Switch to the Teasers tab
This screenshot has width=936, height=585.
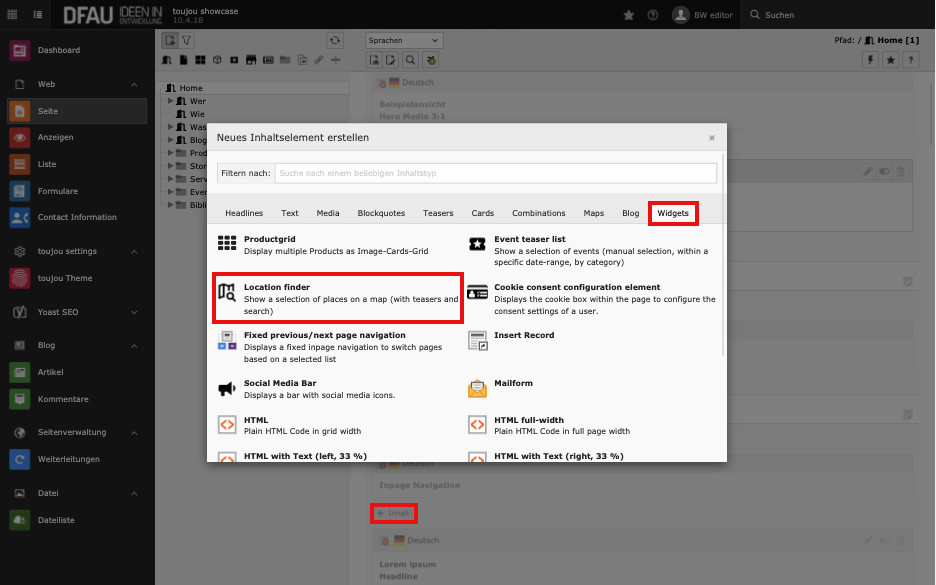438,213
